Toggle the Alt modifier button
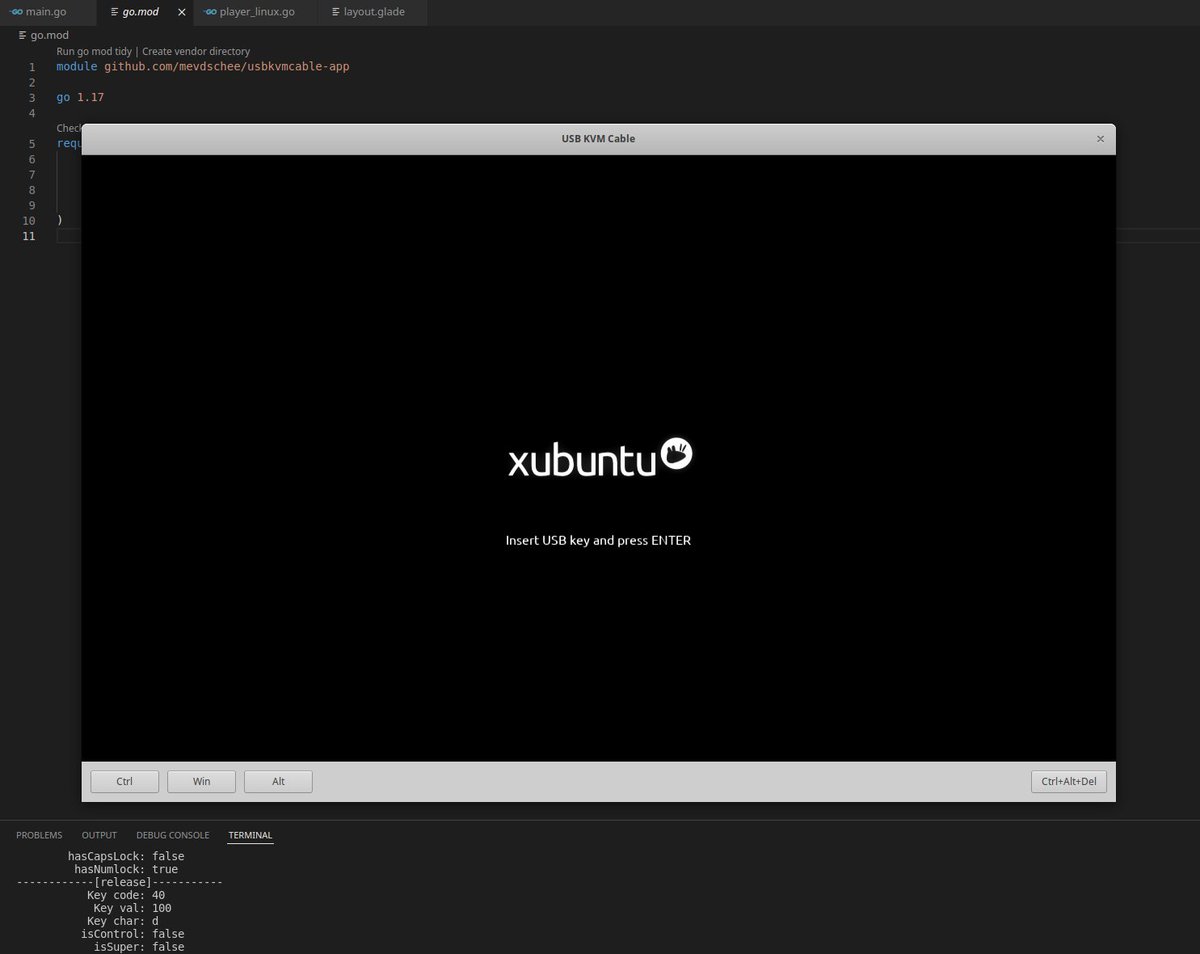 click(x=278, y=781)
